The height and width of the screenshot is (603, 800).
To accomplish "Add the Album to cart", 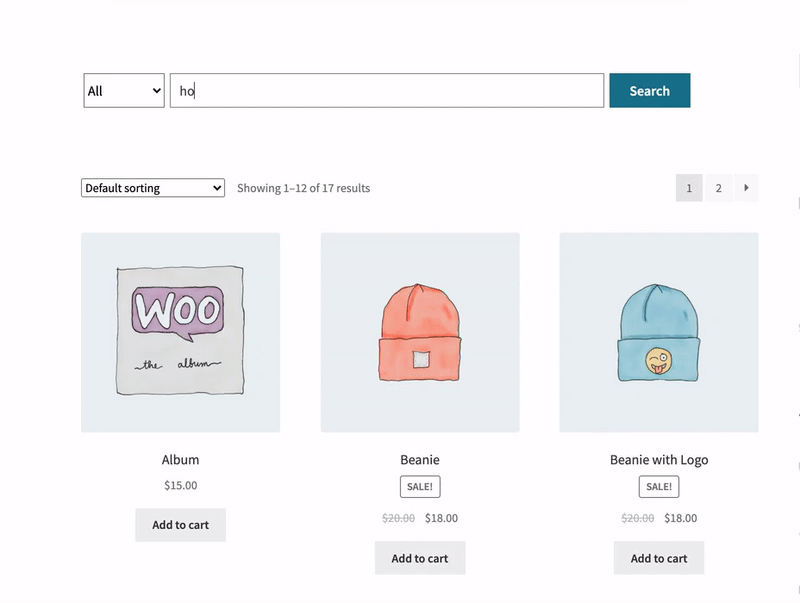I will coord(180,525).
